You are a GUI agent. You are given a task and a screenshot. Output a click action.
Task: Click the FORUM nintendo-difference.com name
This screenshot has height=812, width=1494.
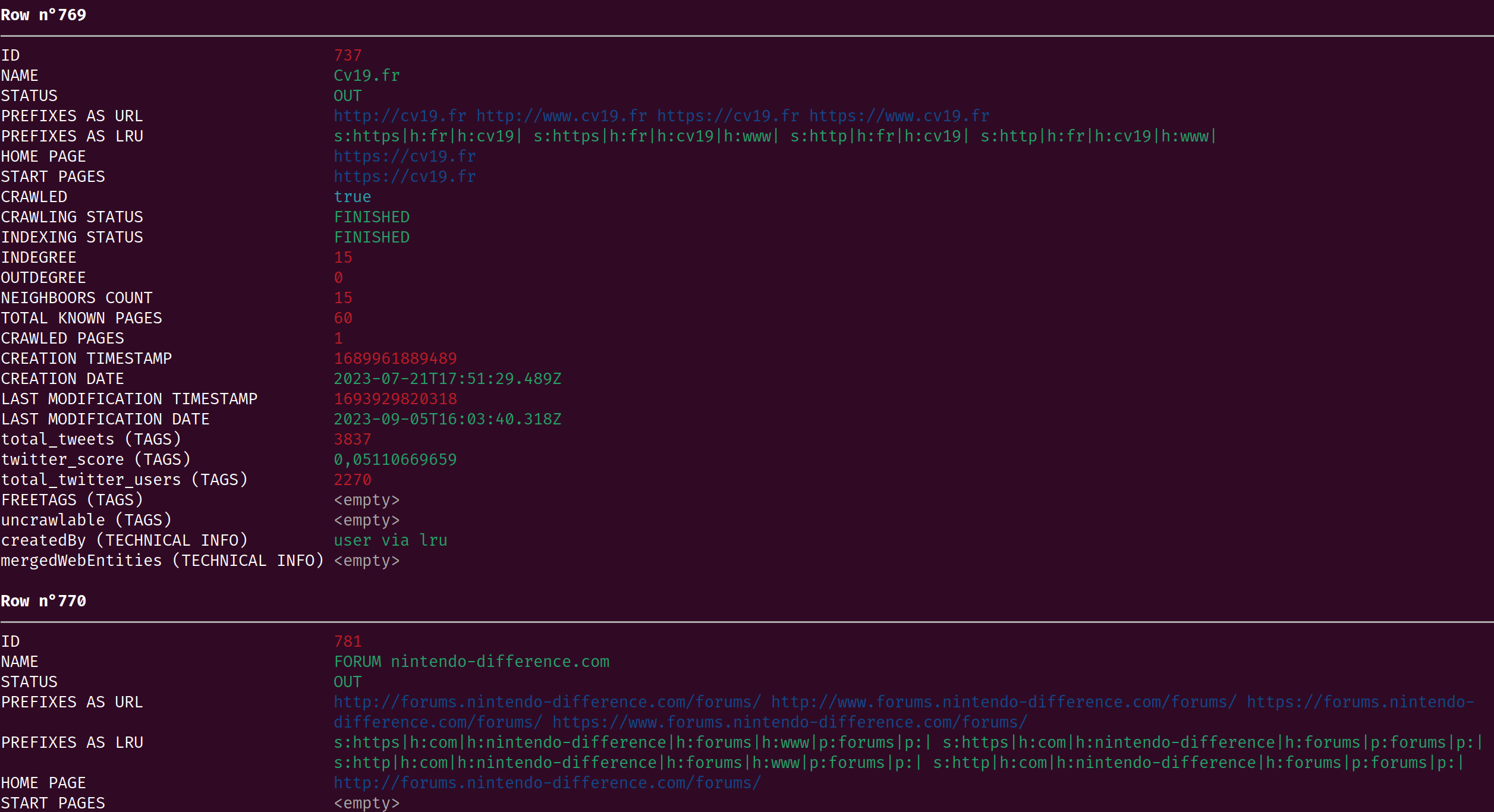471,662
